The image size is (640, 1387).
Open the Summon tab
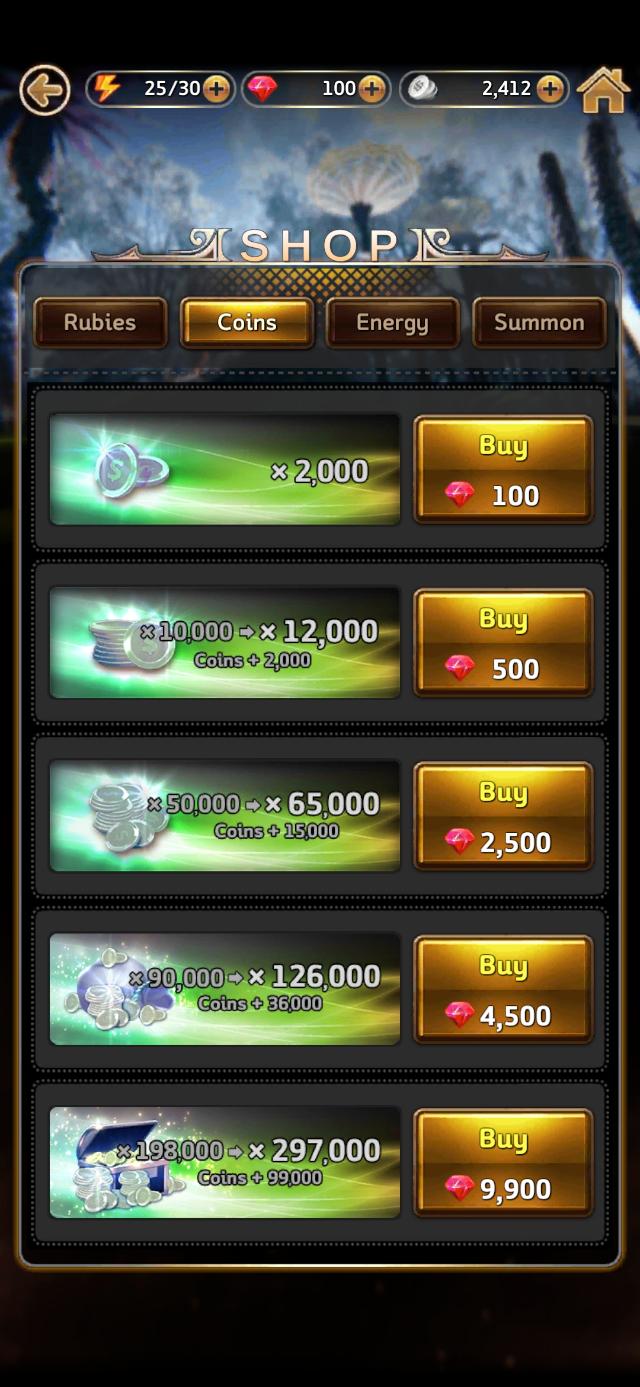pyautogui.click(x=539, y=322)
